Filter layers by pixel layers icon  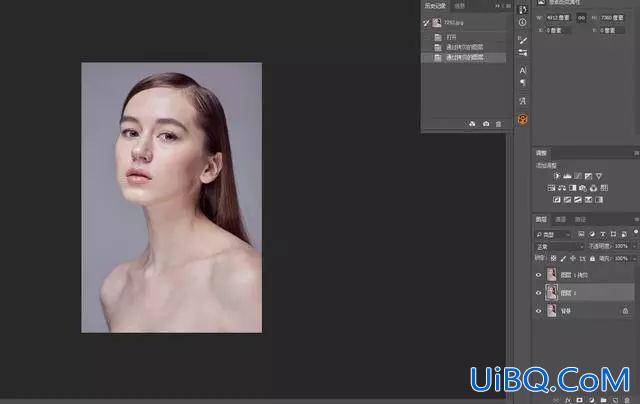click(x=581, y=234)
